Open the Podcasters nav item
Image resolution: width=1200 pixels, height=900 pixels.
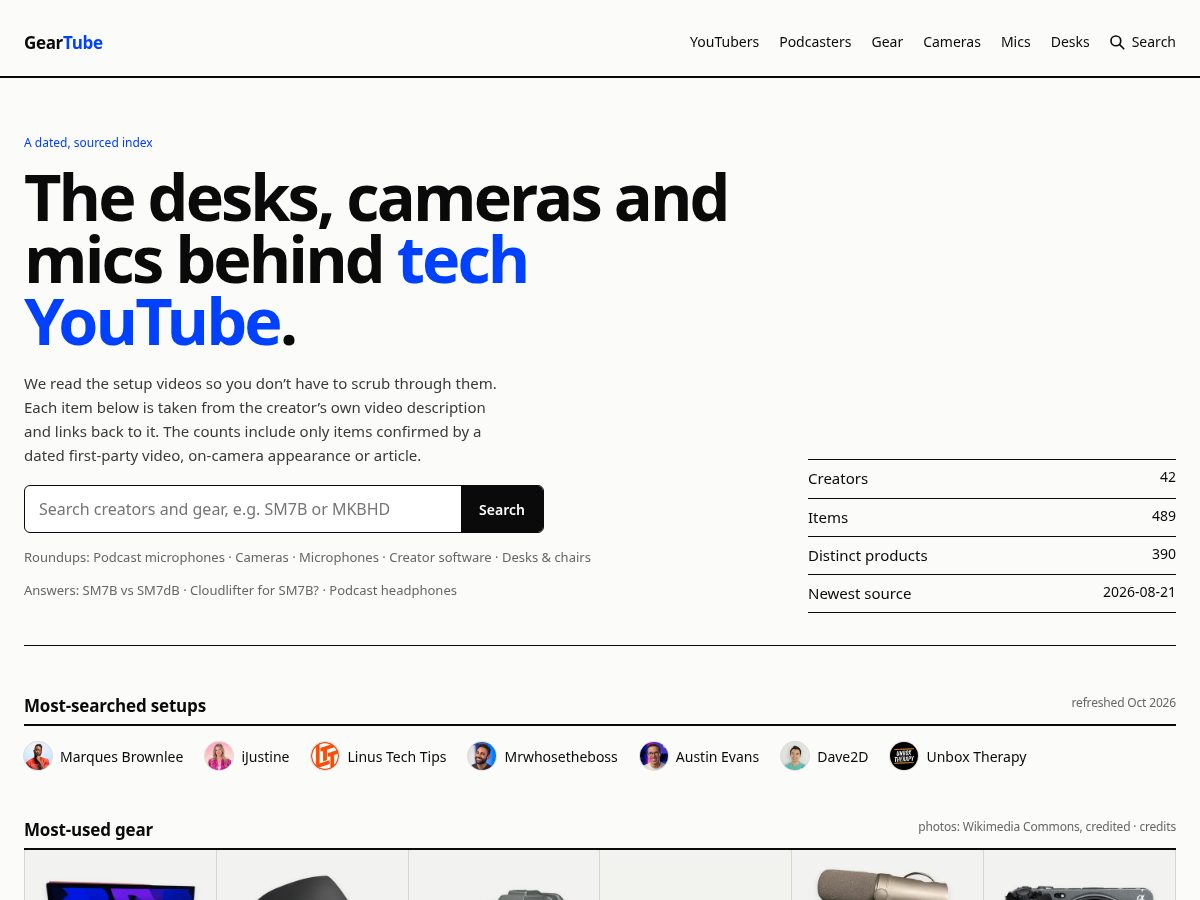pos(815,42)
